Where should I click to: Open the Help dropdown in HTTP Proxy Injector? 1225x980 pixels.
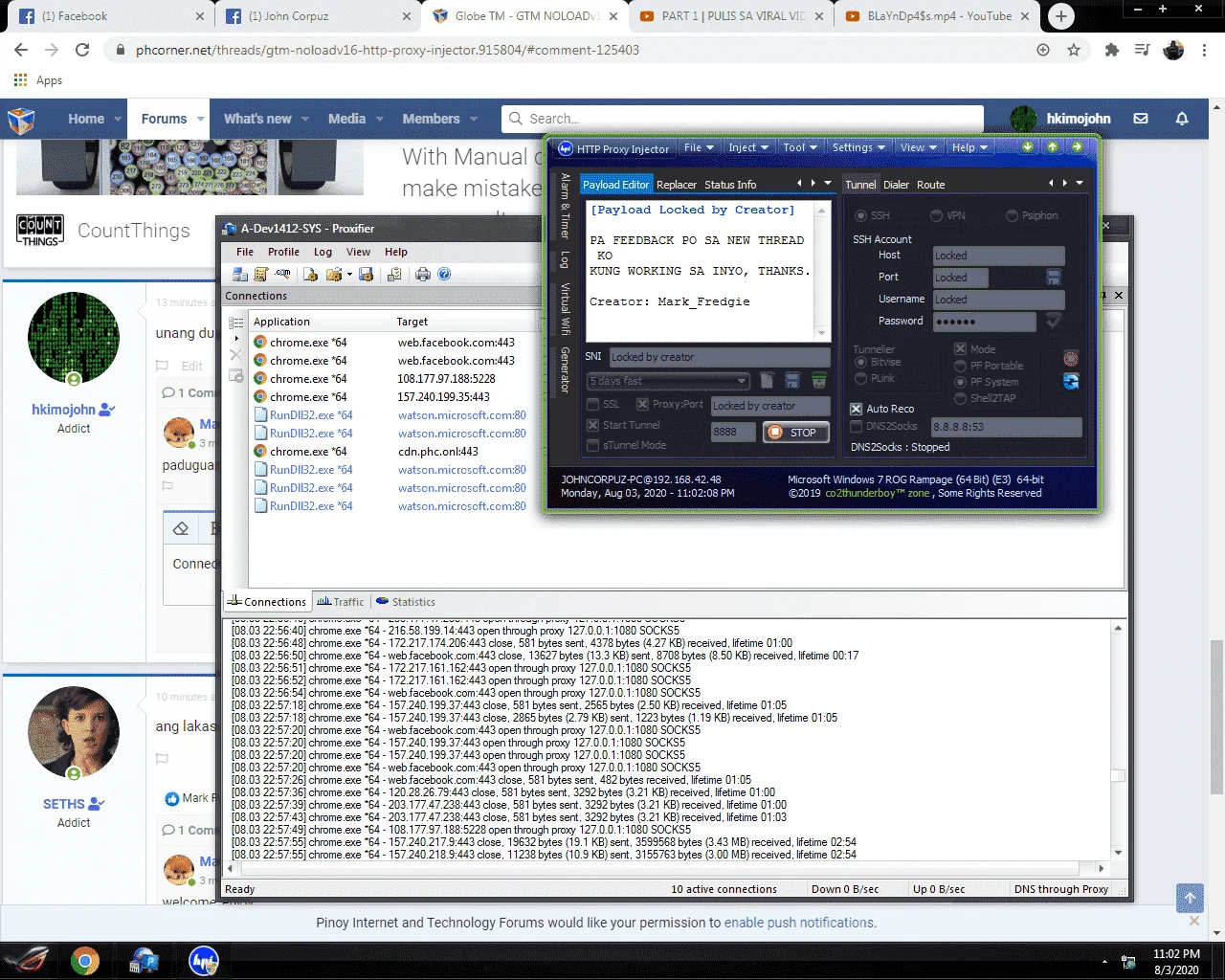[969, 148]
